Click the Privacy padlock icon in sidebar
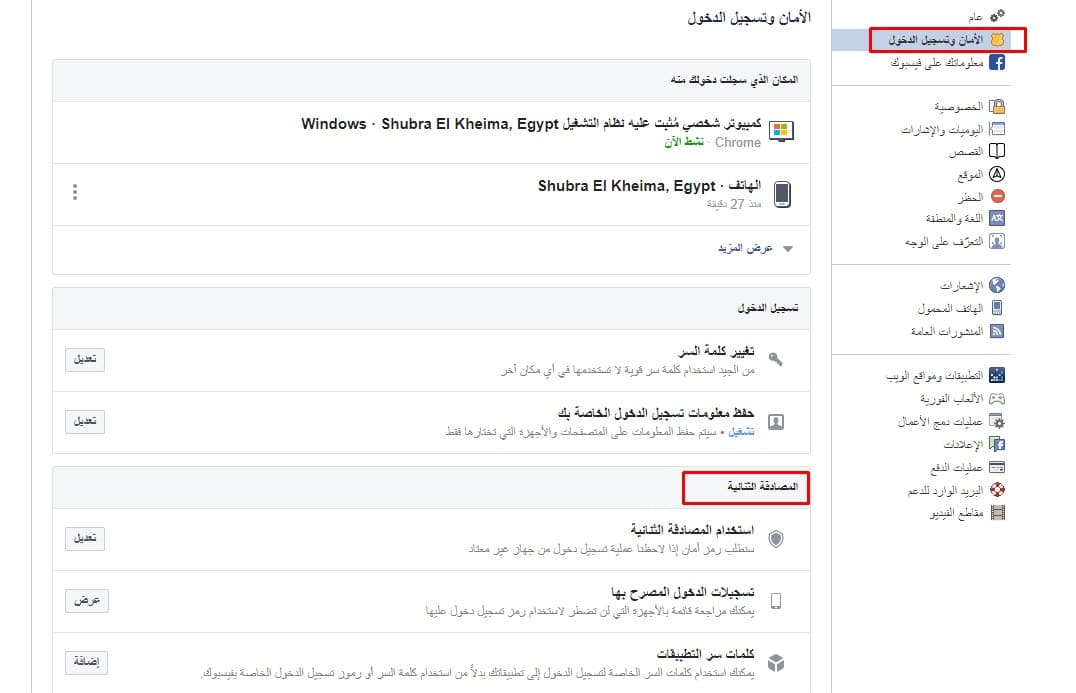Viewport: 1076px width, 693px height. [x=997, y=106]
